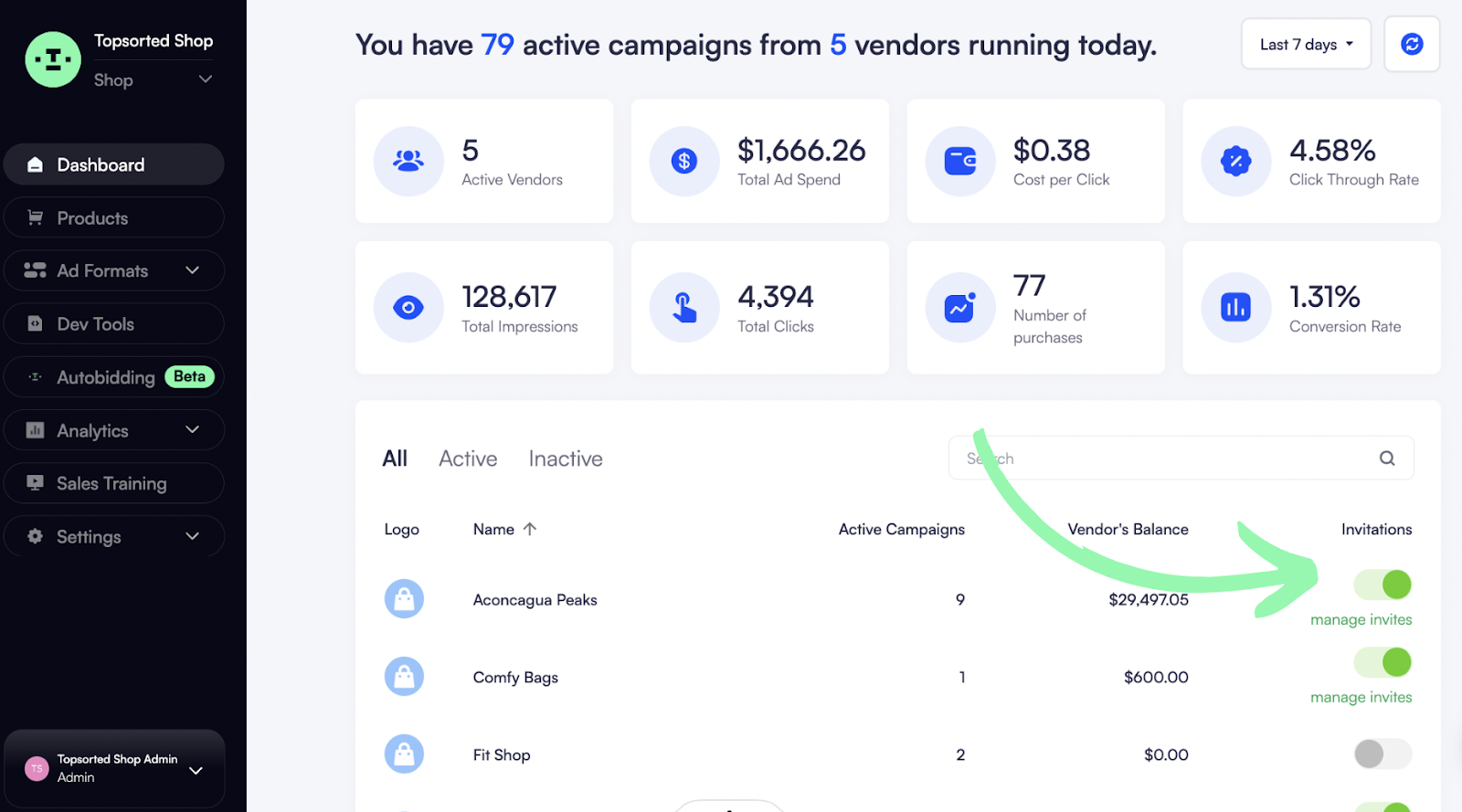Click the search magnifier icon
This screenshot has height=812, width=1462.
pos(1387,459)
